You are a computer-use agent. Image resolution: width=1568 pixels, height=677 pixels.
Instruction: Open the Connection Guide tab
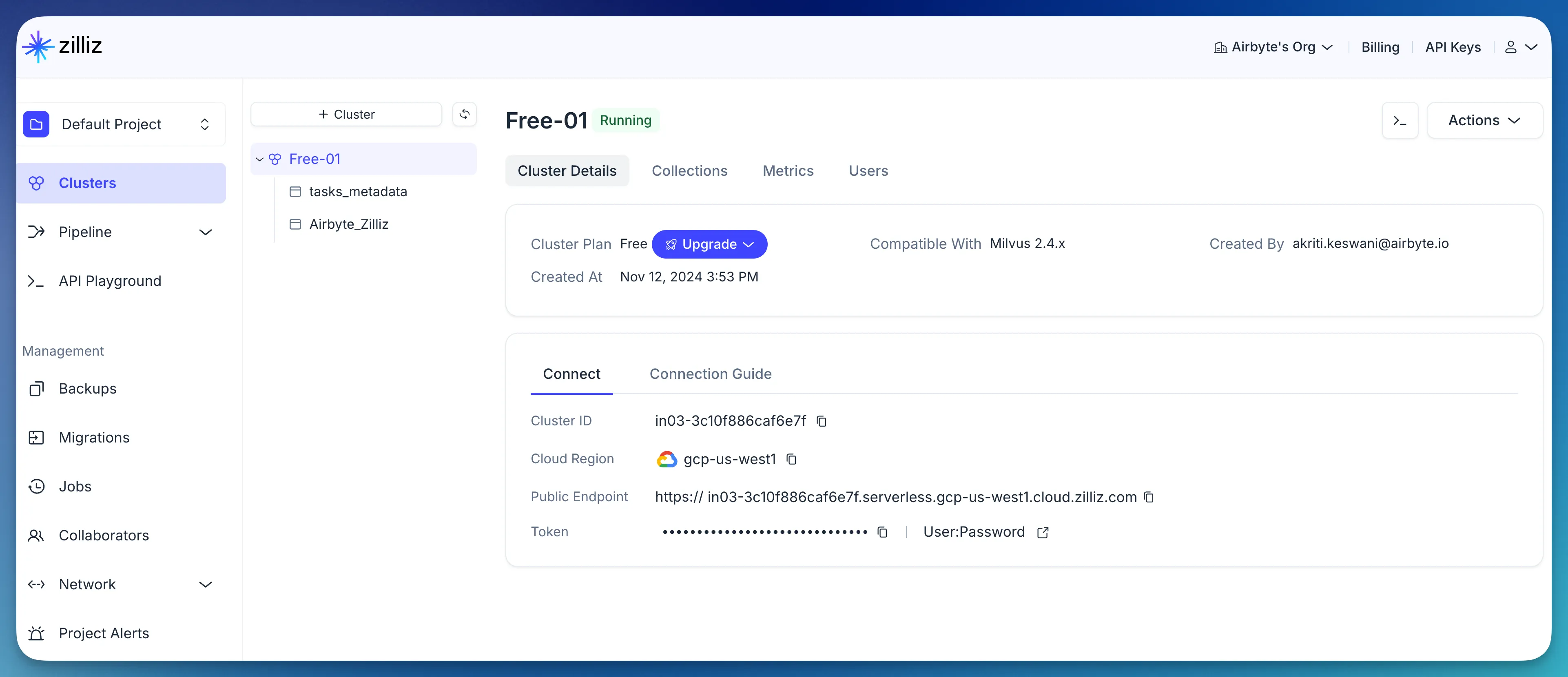pos(710,374)
